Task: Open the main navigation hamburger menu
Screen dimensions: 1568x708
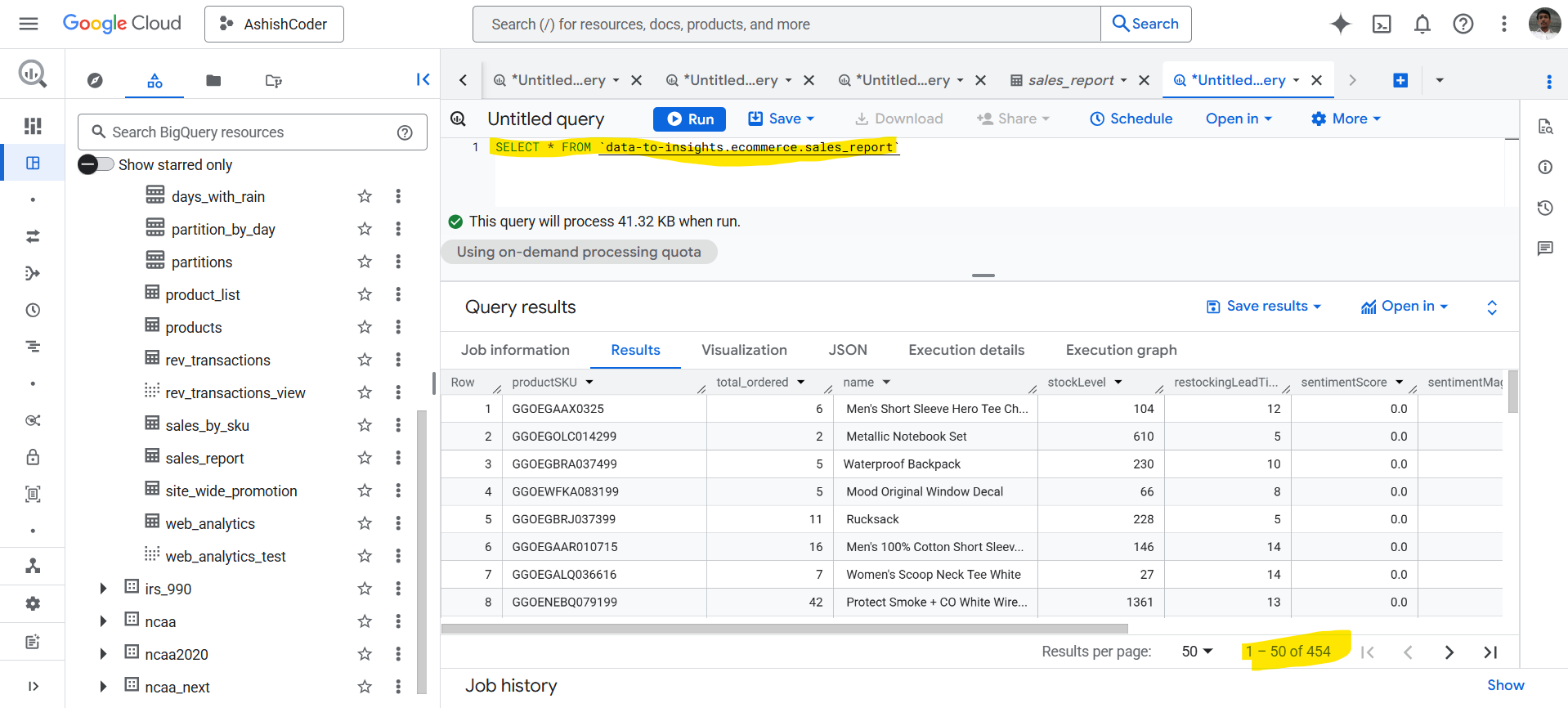Action: [x=29, y=24]
